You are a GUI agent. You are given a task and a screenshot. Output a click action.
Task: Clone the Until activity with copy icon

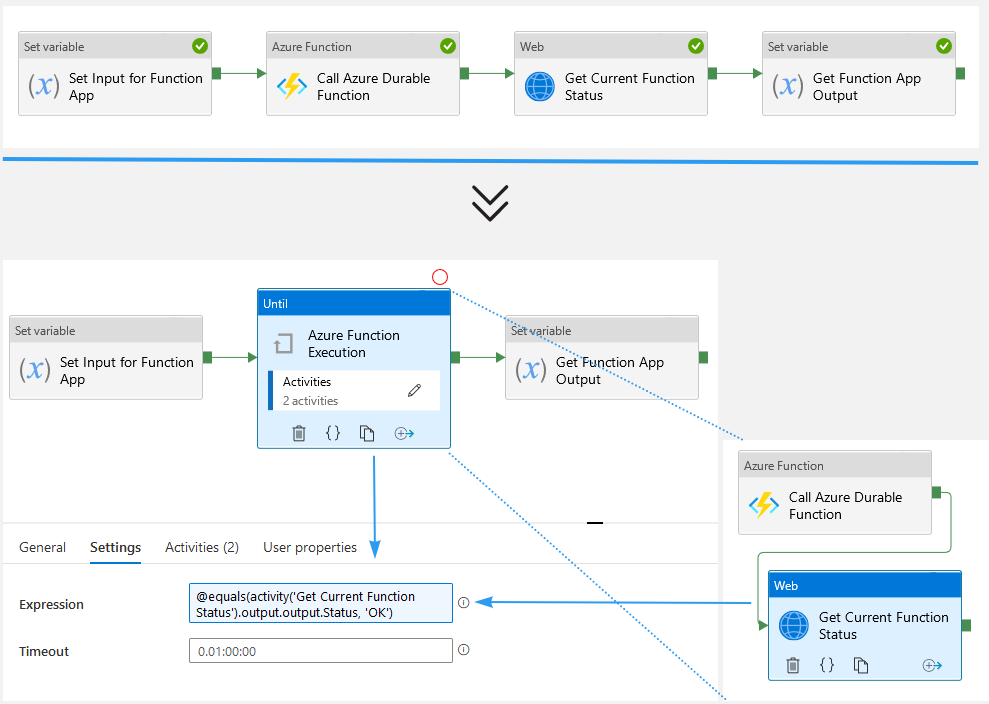point(366,433)
